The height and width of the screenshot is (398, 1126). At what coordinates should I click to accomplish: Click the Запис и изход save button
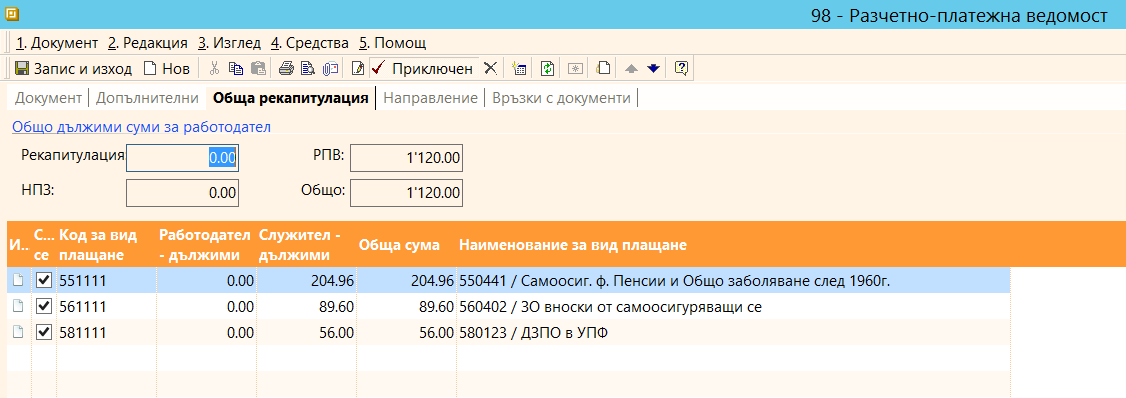(73, 68)
